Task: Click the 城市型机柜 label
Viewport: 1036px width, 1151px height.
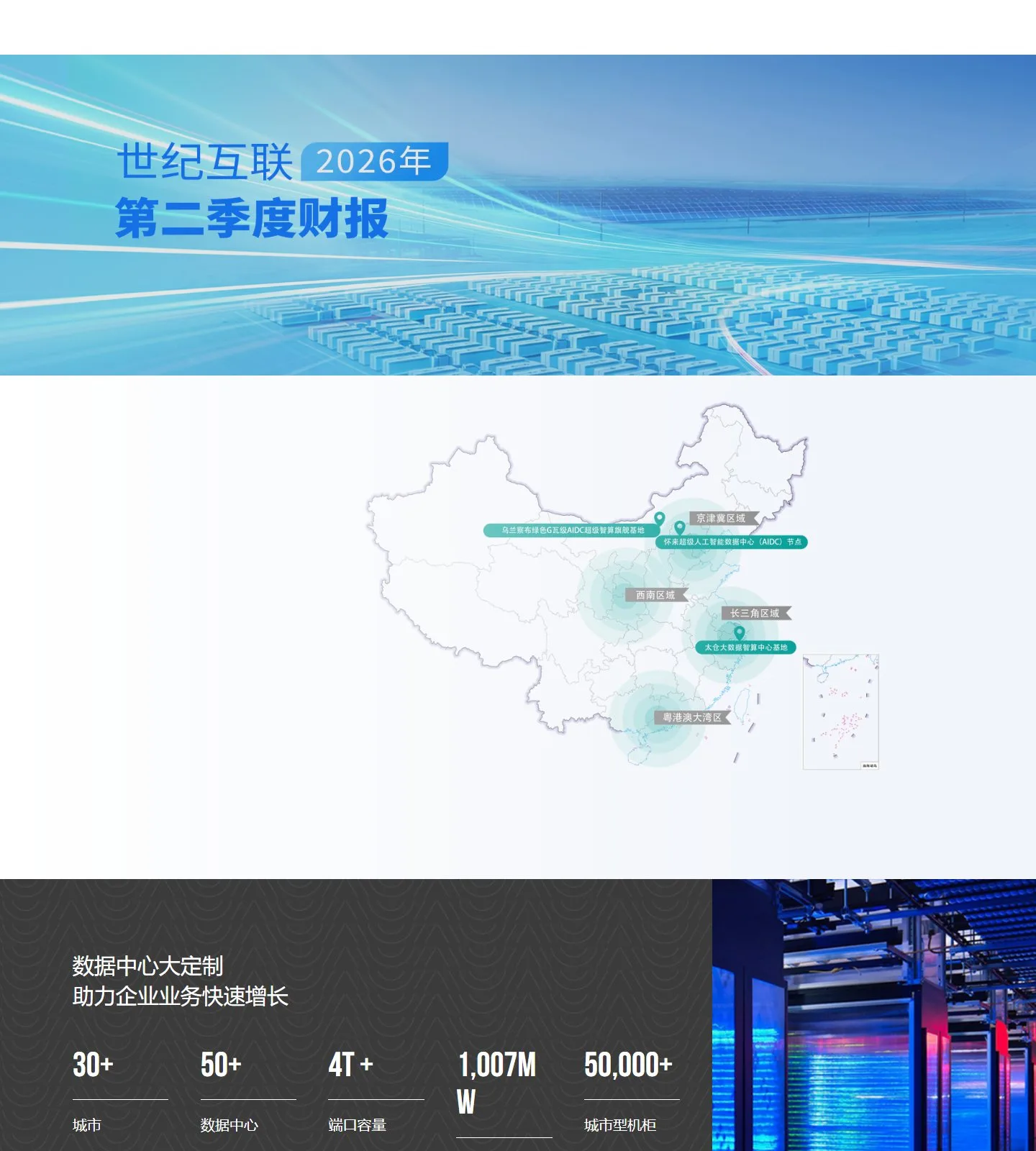Action: 620,1125
